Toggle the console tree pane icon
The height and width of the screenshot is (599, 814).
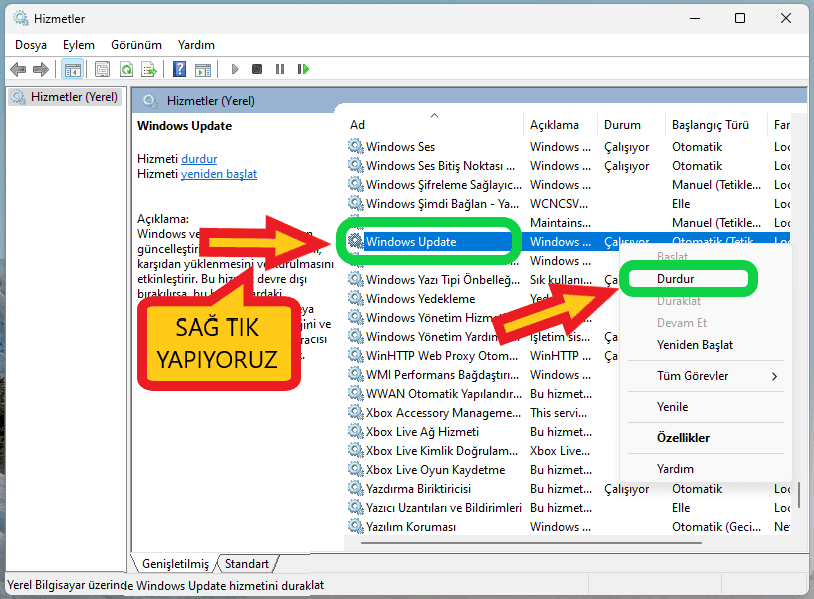[x=72, y=69]
